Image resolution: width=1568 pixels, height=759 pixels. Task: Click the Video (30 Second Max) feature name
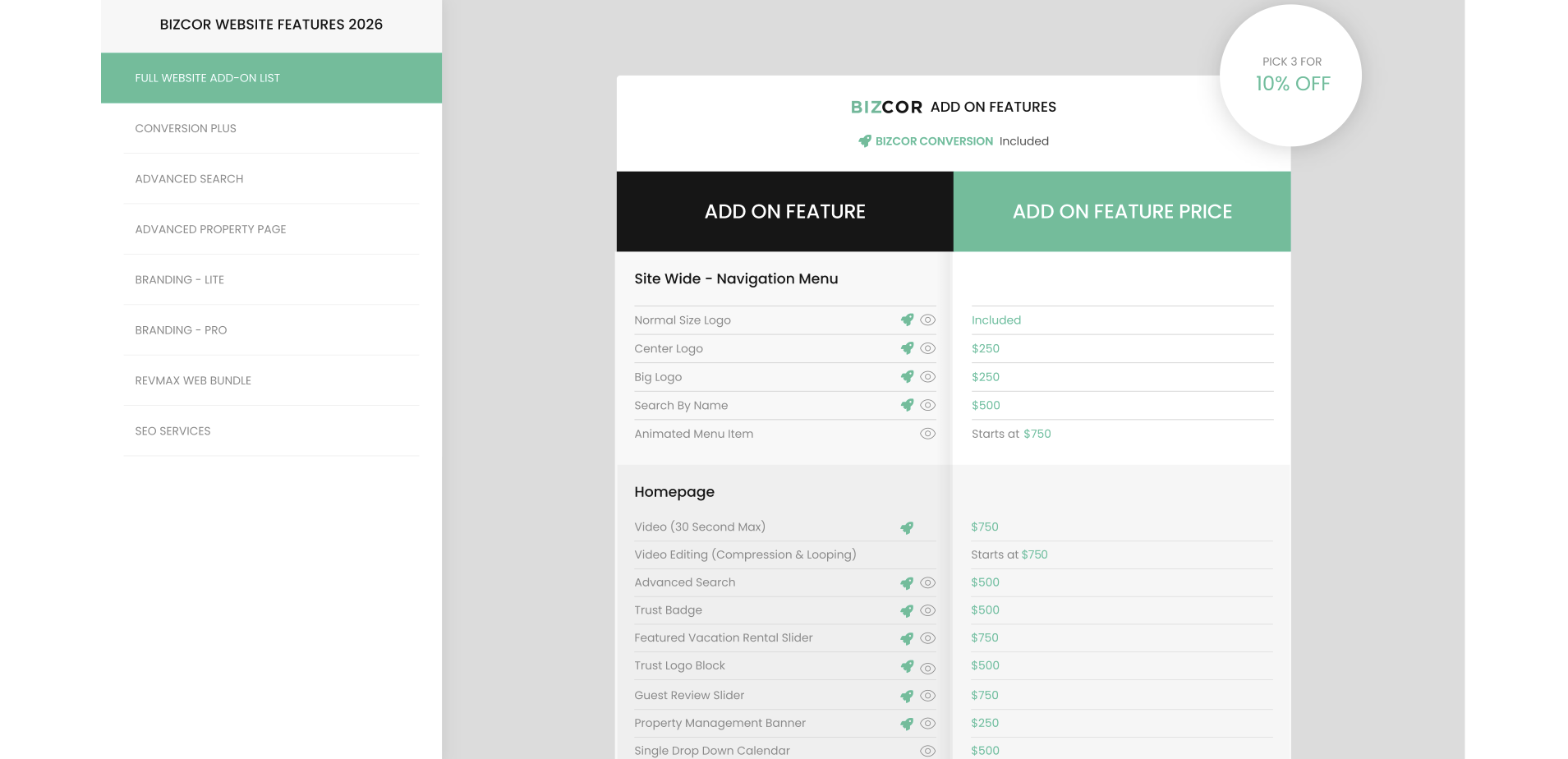coord(700,527)
